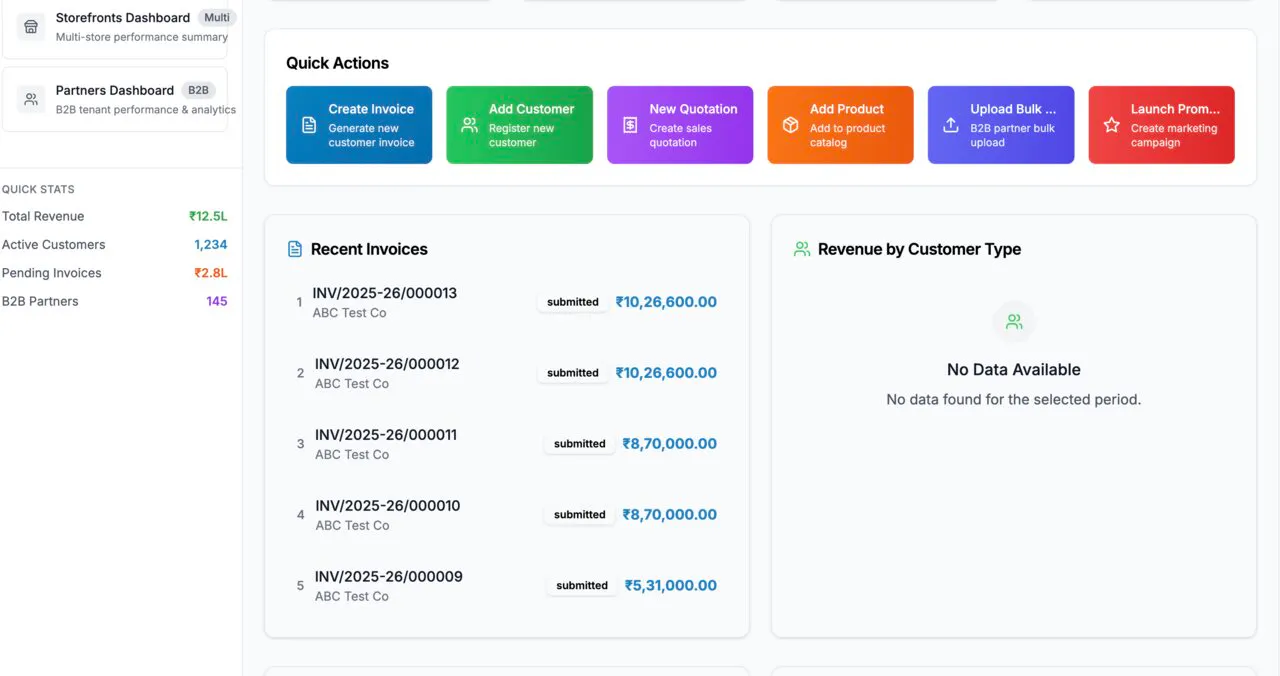Click the ₹5,31,000.00 amount on invoice 000009
The image size is (1280, 676).
click(671, 586)
